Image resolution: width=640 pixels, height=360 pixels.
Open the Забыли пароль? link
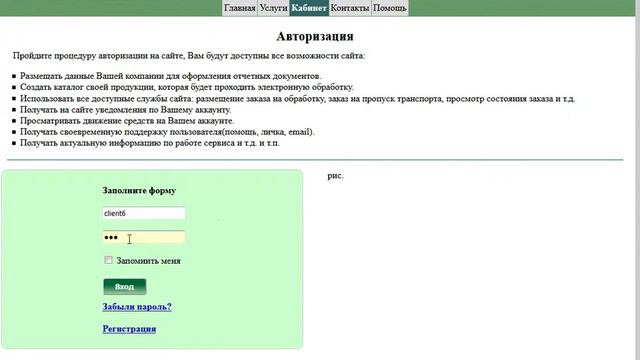coord(137,307)
